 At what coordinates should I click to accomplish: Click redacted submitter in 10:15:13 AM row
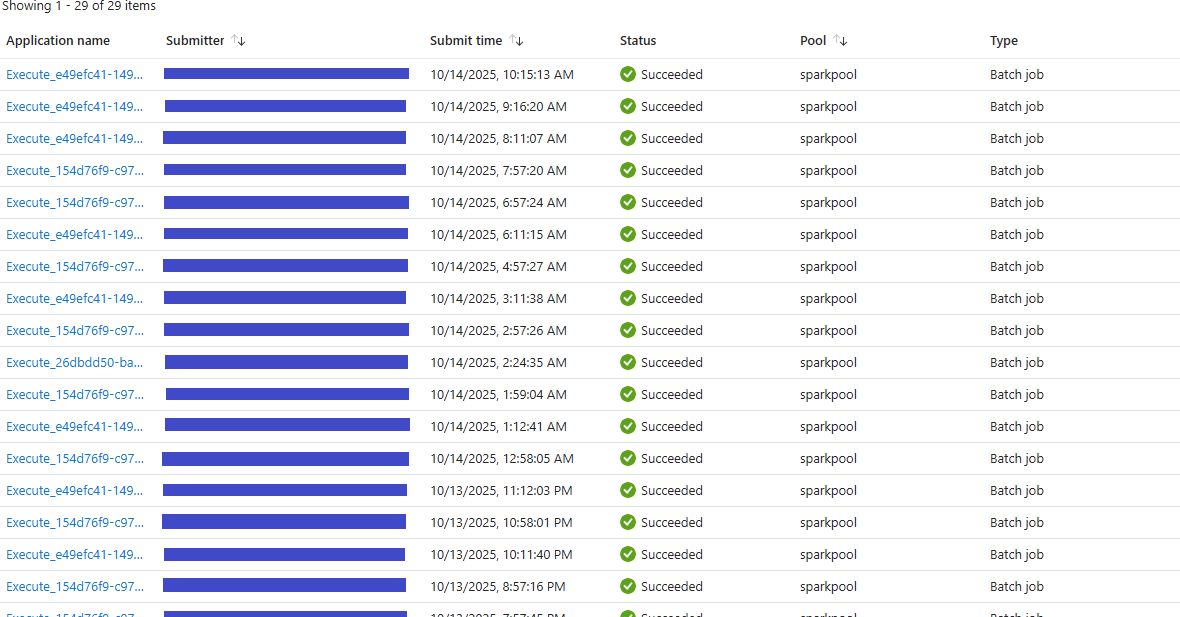(287, 74)
